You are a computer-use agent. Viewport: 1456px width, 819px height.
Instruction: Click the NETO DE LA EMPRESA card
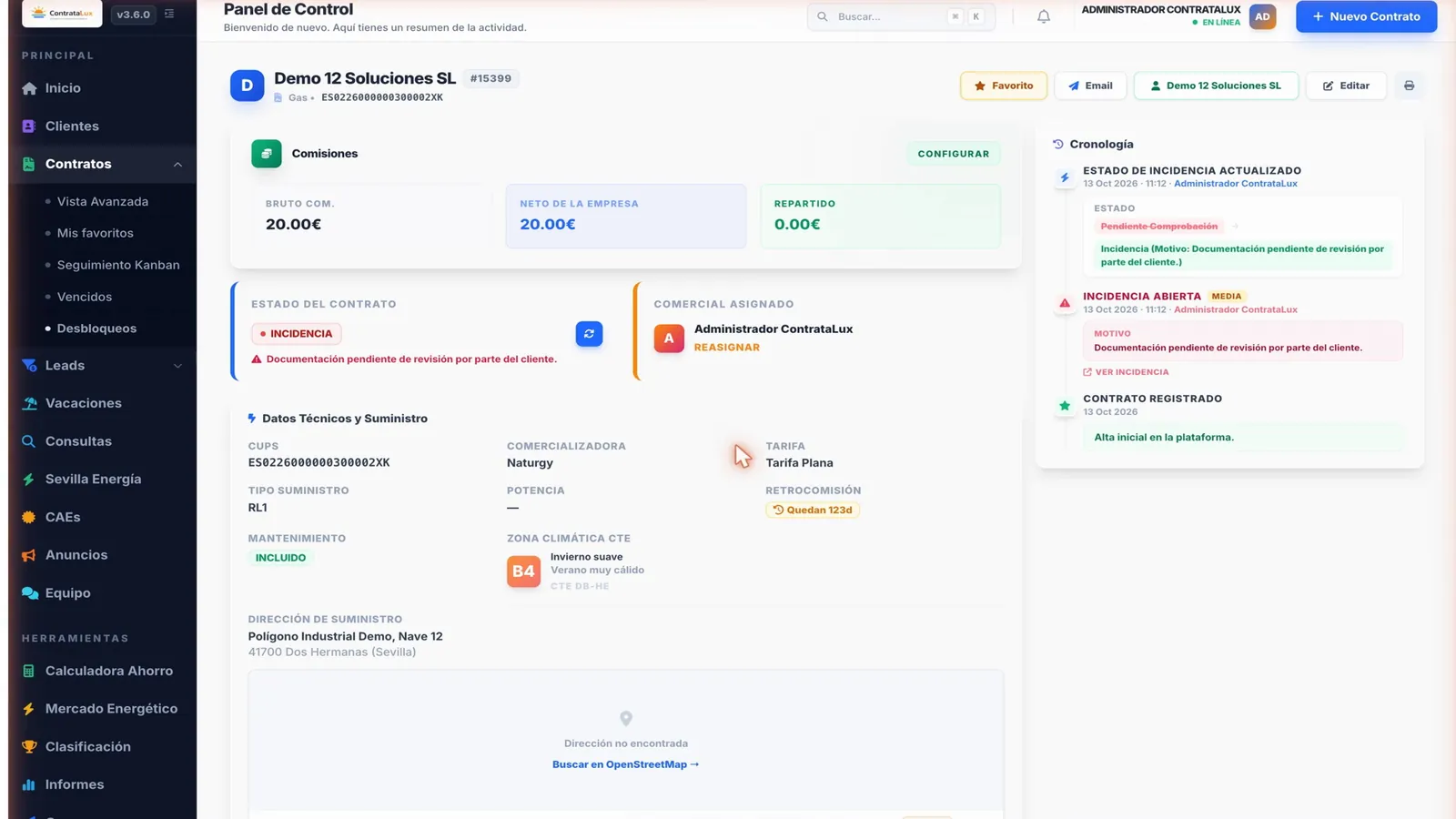pos(626,217)
